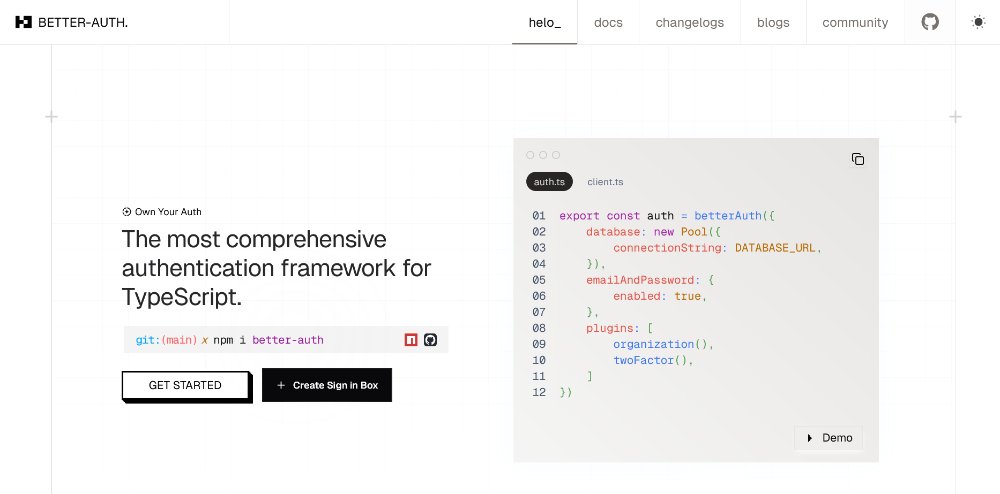Click the Create Sign in Box button
This screenshot has width=1000, height=494.
click(x=327, y=385)
